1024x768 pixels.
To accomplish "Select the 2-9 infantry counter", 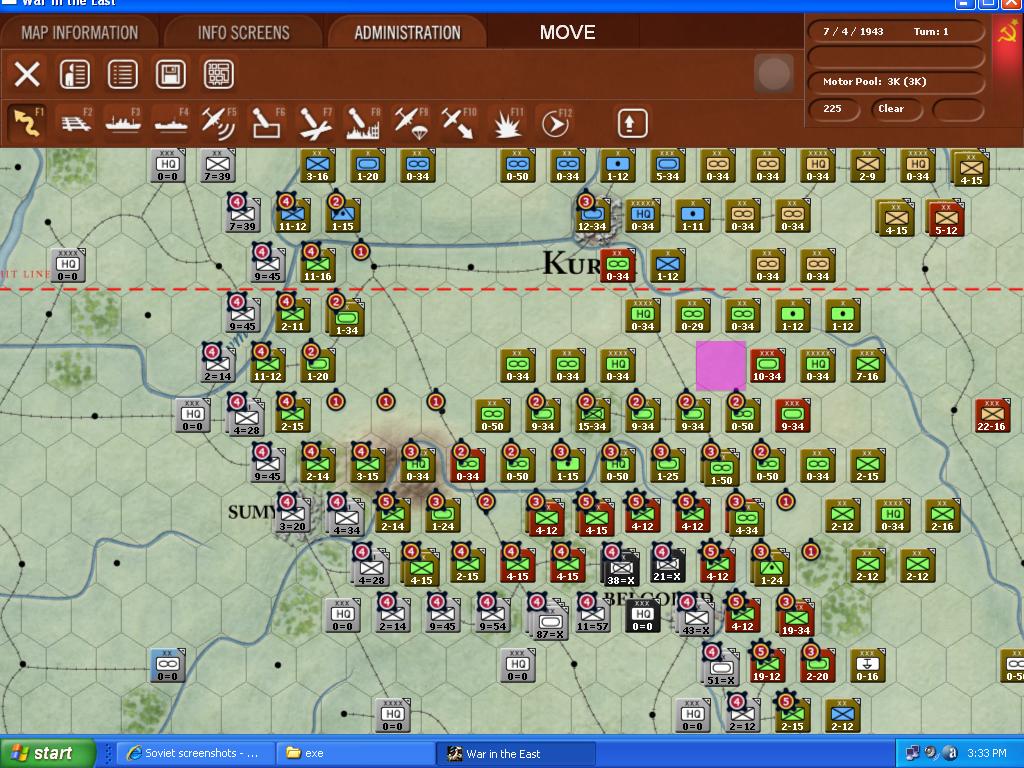I will point(867,166).
